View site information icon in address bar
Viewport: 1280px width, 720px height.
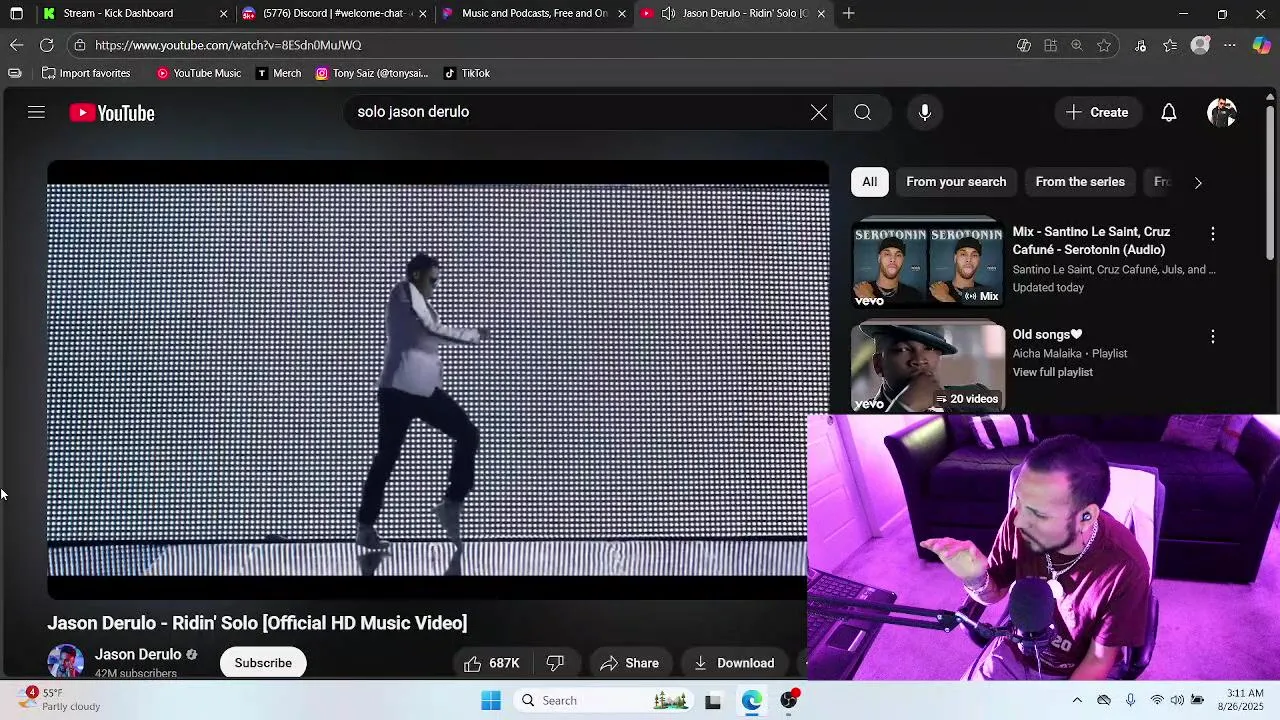[x=80, y=45]
